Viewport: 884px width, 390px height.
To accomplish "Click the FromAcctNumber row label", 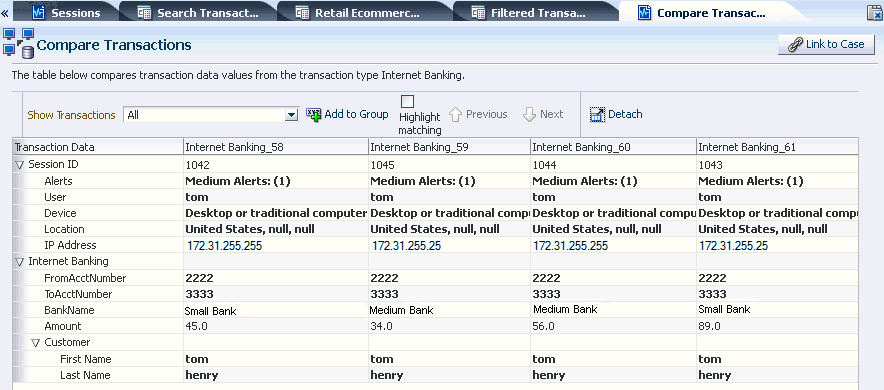I will [x=85, y=278].
